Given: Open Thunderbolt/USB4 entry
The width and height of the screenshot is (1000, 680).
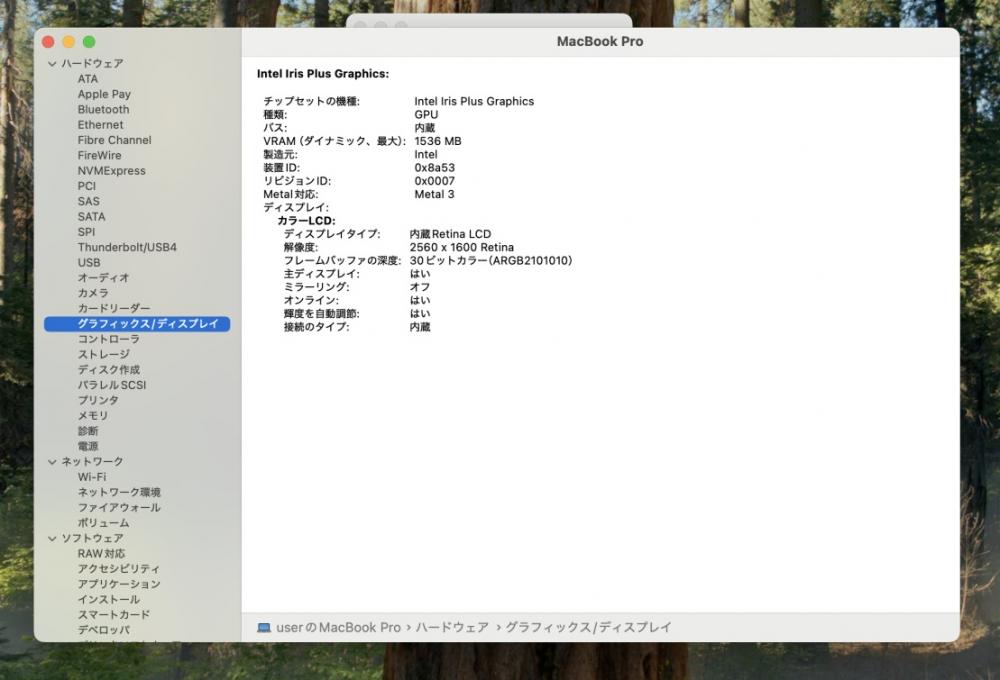Looking at the screenshot, I should click(127, 248).
